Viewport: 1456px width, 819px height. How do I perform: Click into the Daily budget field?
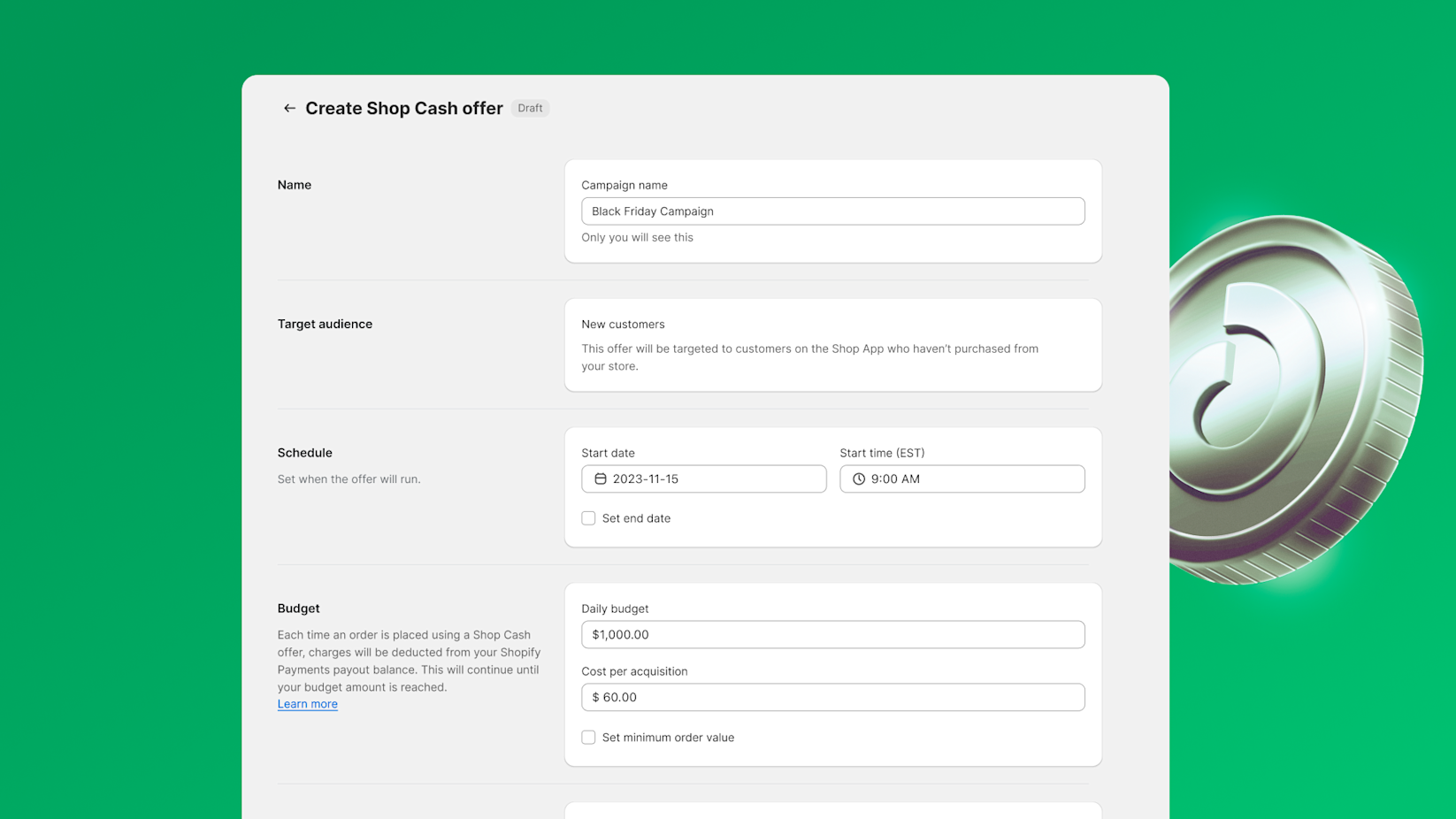(832, 634)
